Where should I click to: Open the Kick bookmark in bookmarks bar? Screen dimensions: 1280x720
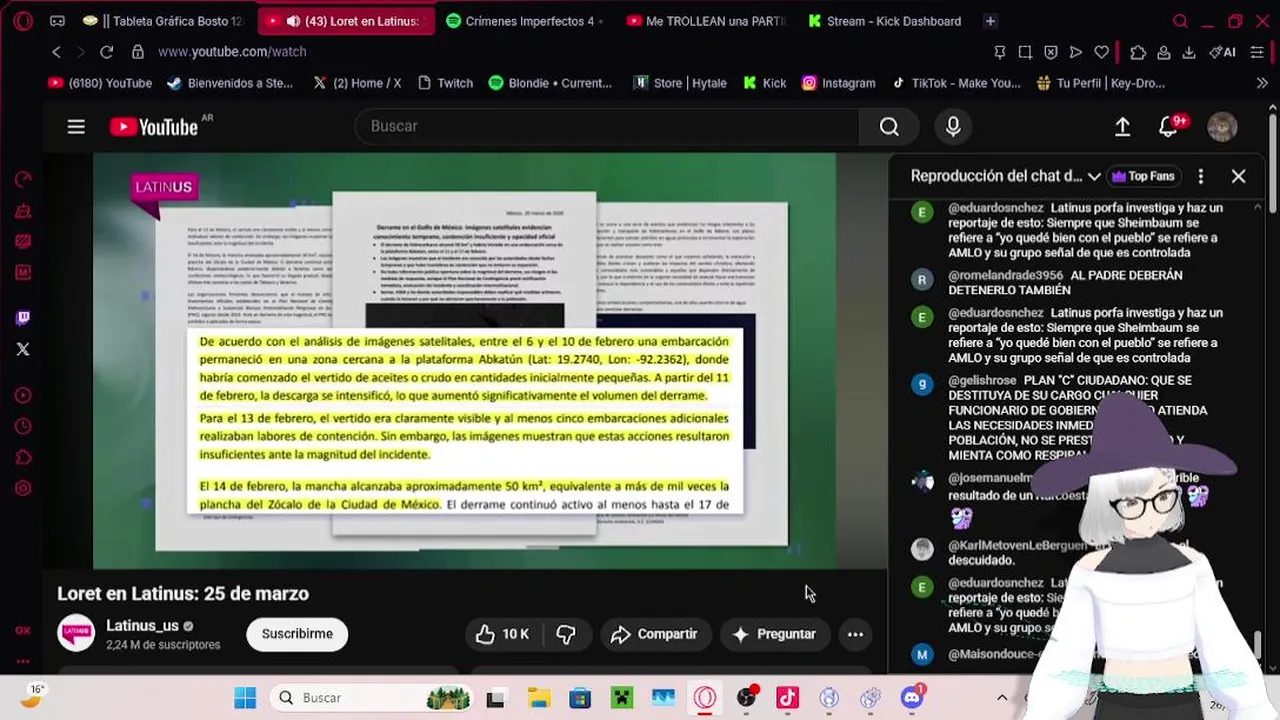[765, 83]
